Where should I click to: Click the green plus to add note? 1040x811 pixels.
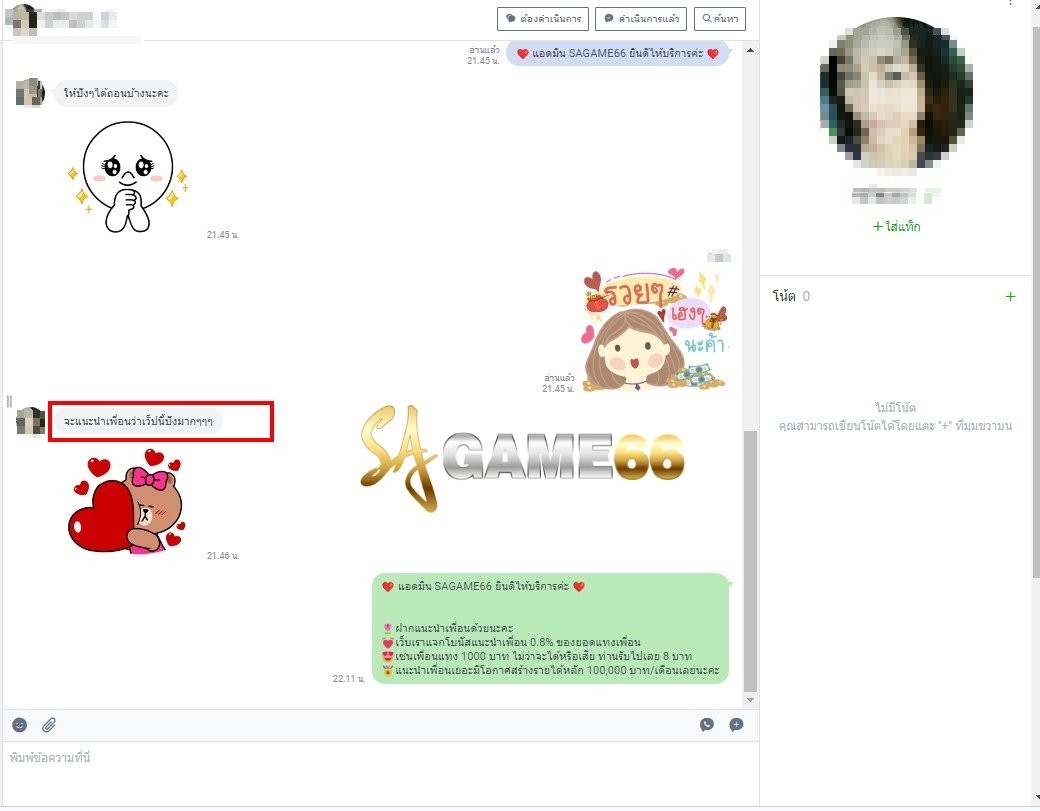click(1010, 296)
